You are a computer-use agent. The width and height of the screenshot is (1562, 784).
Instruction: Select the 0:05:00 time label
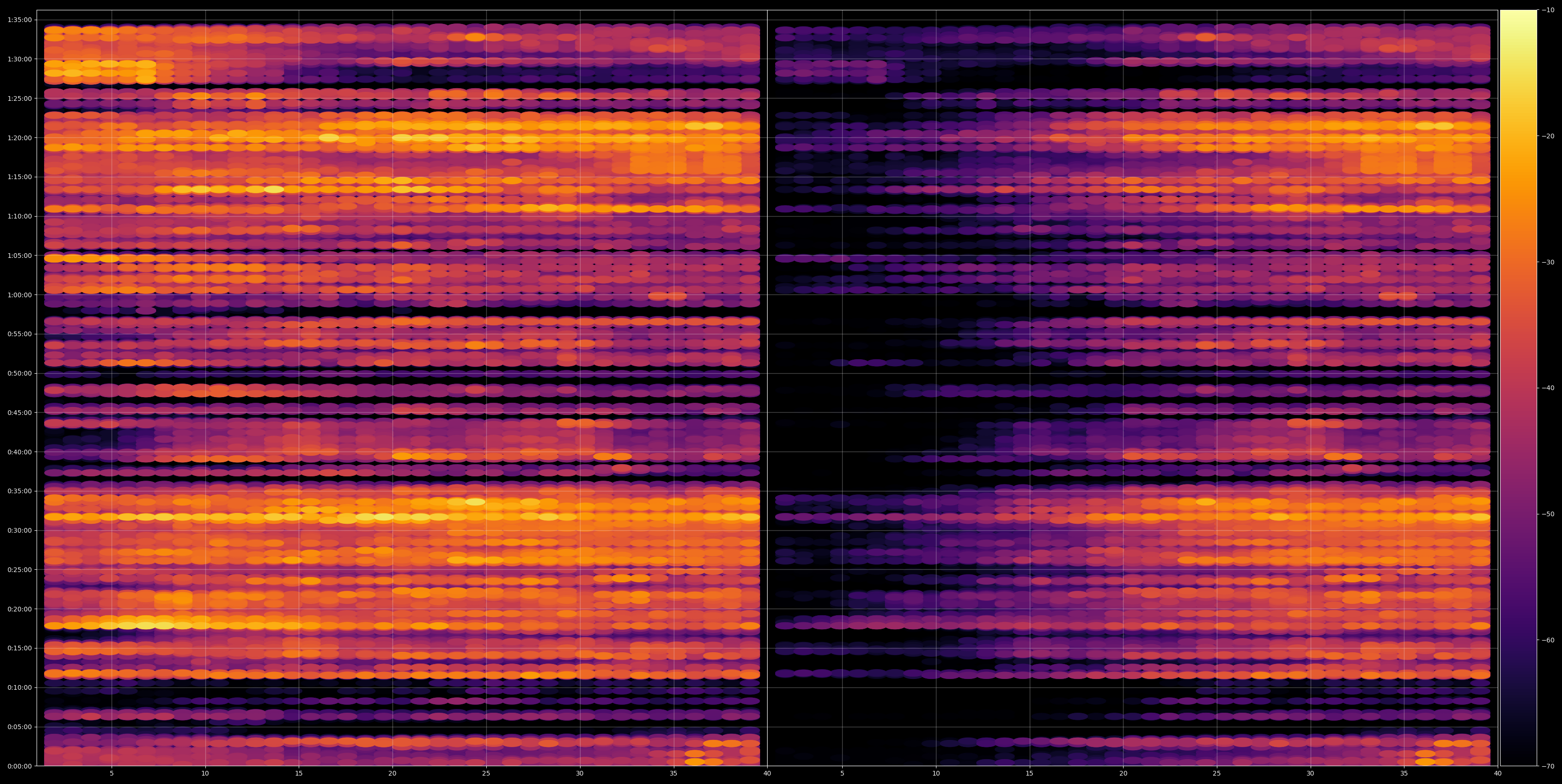pos(19,726)
